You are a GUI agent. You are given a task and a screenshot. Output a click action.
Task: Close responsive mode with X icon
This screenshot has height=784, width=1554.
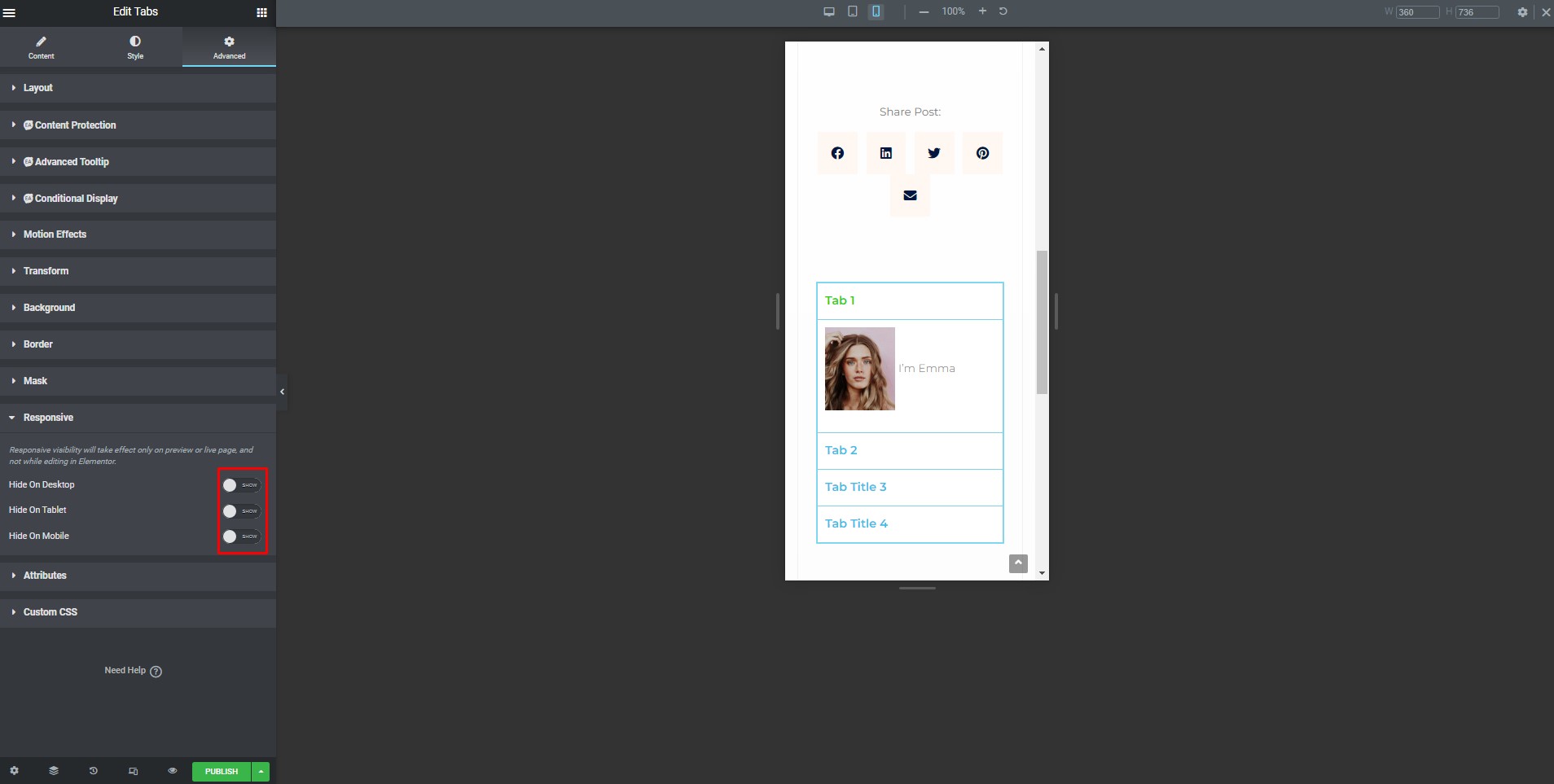[x=1546, y=12]
